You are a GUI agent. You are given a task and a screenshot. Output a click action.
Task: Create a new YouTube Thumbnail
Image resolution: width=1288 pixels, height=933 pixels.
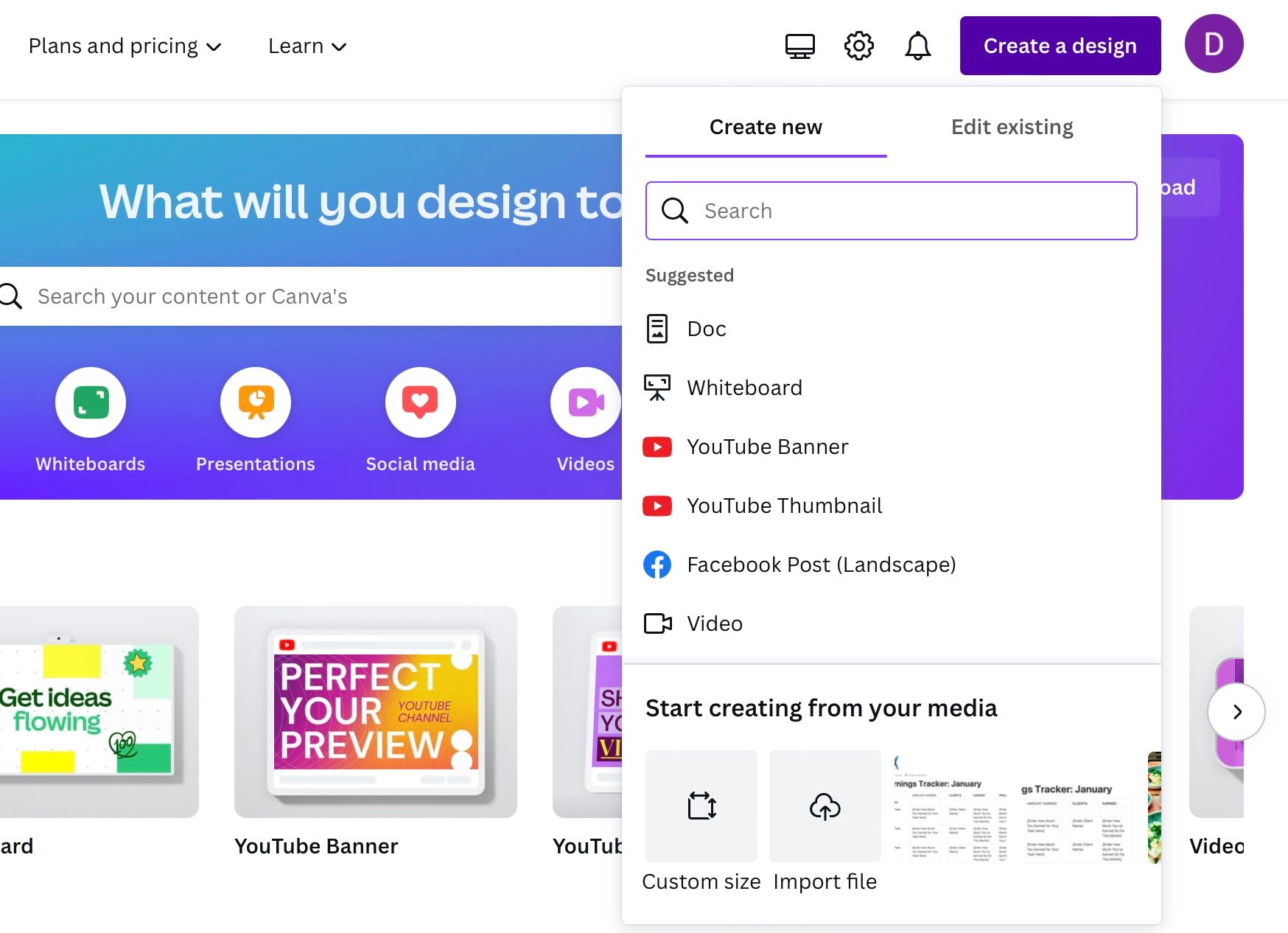[784, 506]
